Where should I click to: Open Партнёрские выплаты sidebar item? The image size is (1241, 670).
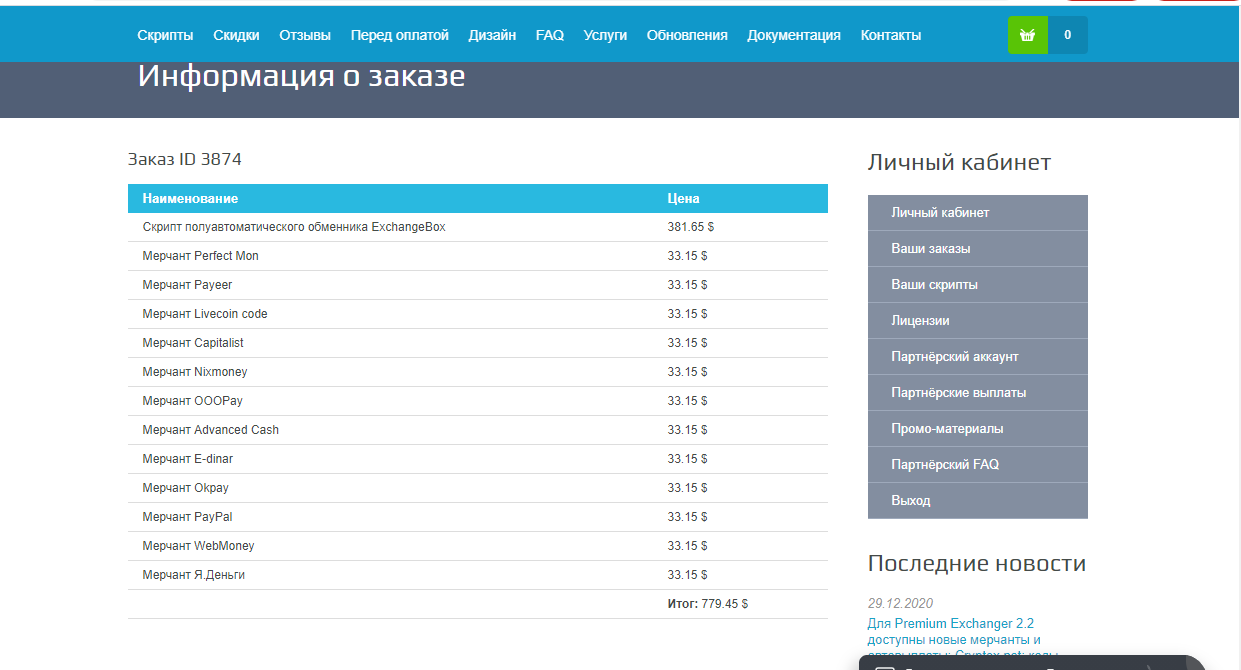[978, 393]
